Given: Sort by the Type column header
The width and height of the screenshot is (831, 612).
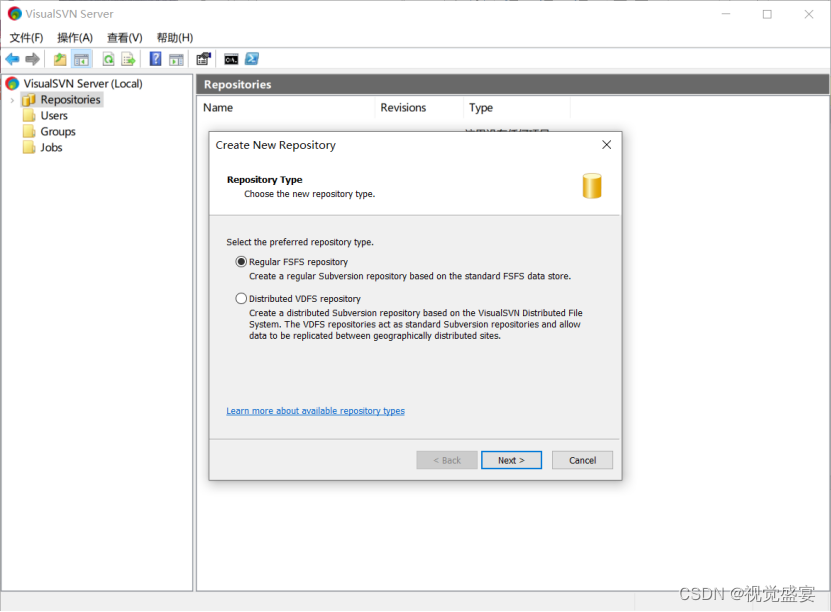Looking at the screenshot, I should [517, 108].
